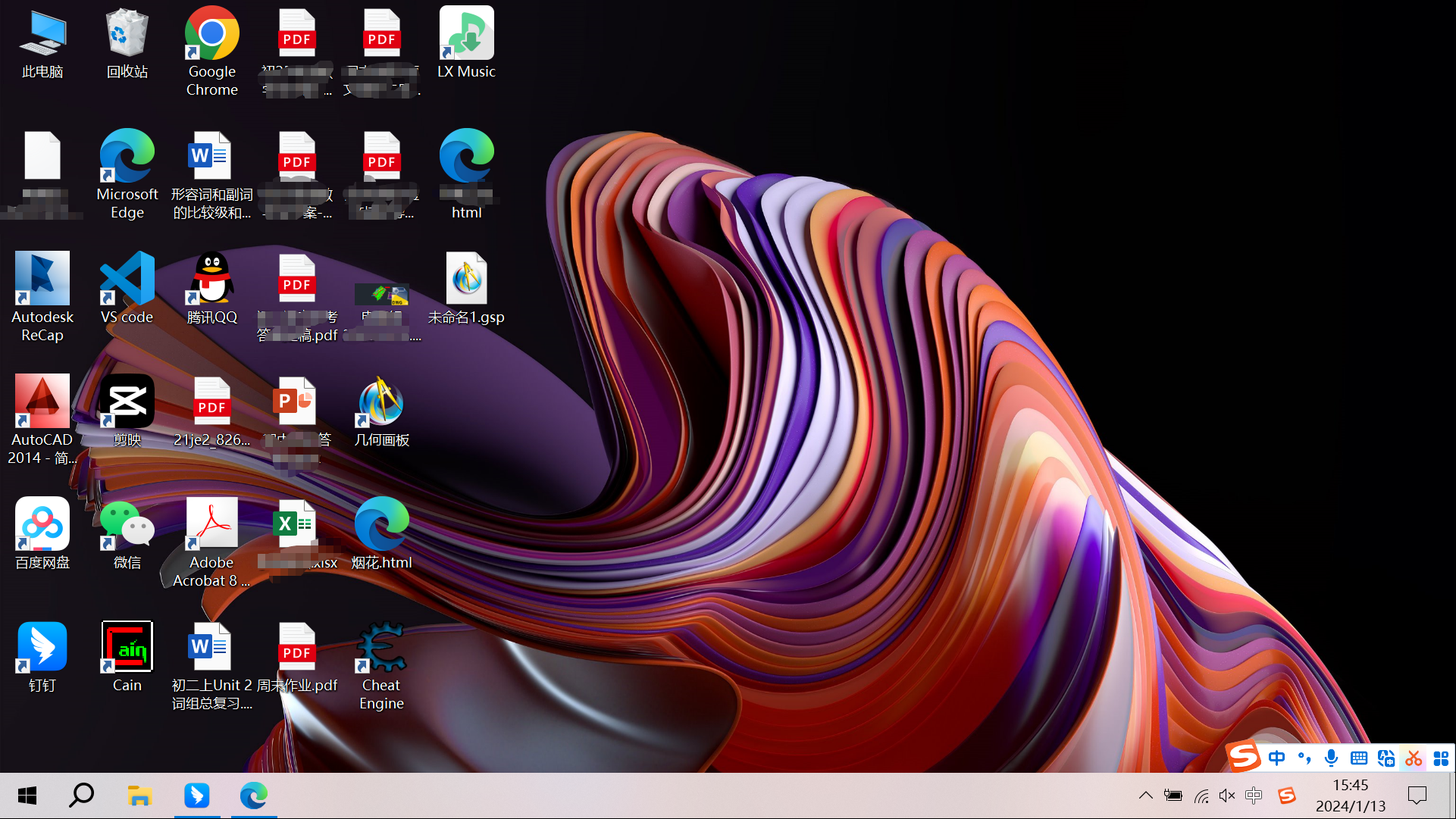Open the 回收站 Recycle Bin icon

click(127, 44)
